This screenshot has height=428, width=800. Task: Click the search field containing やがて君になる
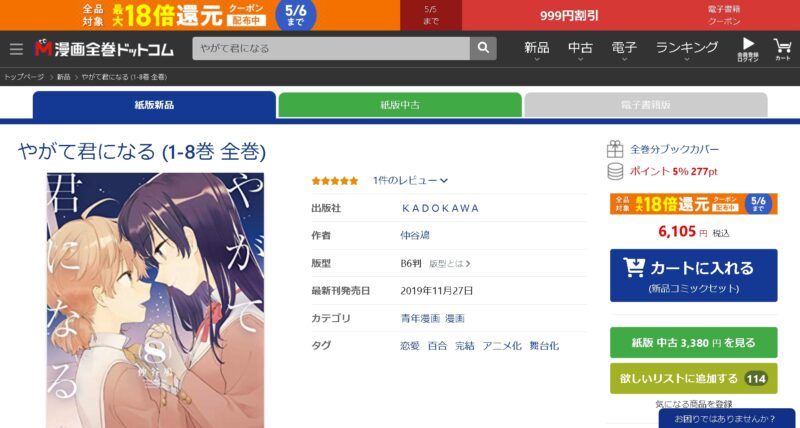[x=331, y=48]
